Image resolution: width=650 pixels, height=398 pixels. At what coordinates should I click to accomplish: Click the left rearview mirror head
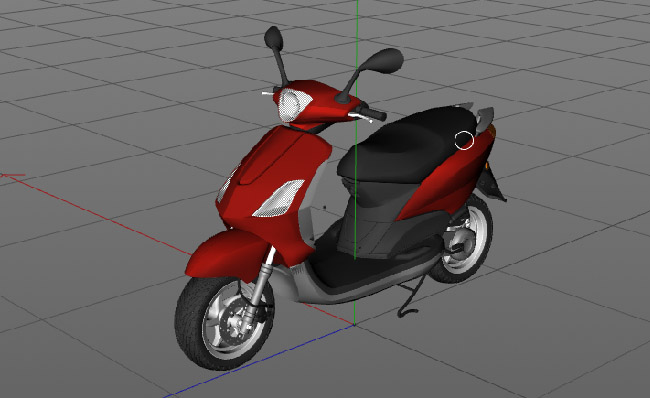(274, 39)
